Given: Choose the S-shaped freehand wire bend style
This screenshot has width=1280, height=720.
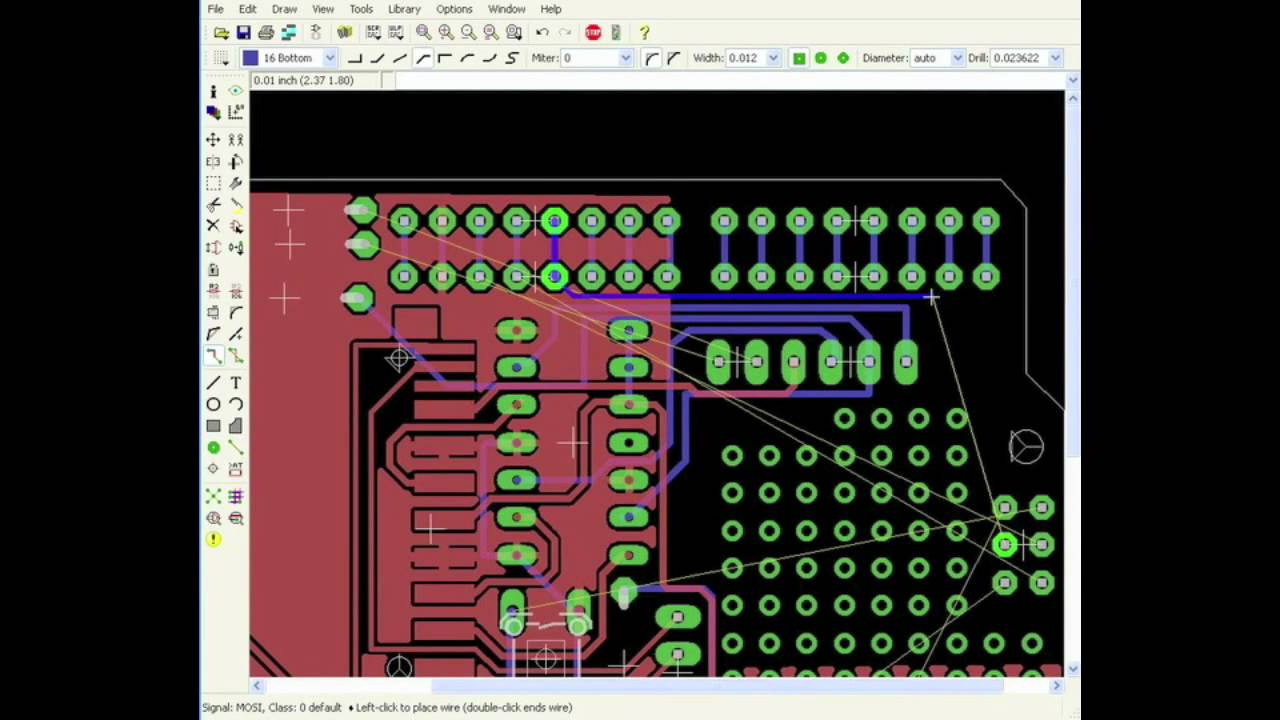Looking at the screenshot, I should pos(512,58).
